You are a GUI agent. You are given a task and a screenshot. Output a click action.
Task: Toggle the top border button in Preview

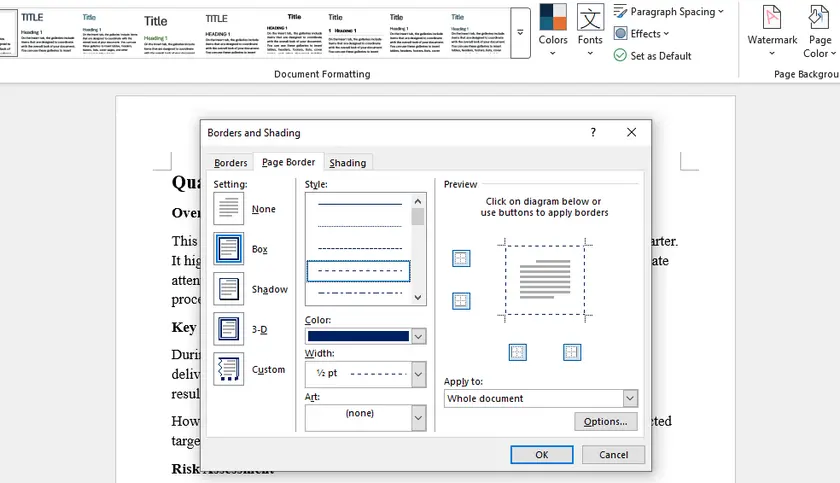(461, 259)
